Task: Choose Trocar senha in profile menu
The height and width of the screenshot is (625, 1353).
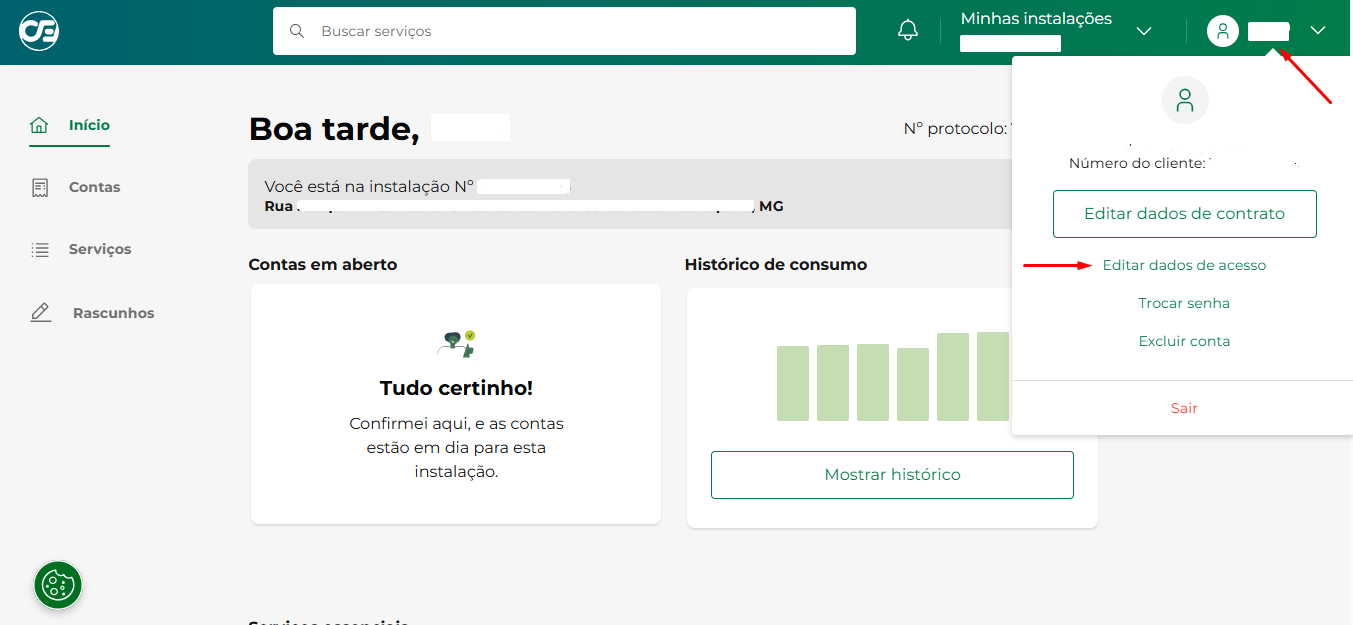Action: coord(1184,303)
